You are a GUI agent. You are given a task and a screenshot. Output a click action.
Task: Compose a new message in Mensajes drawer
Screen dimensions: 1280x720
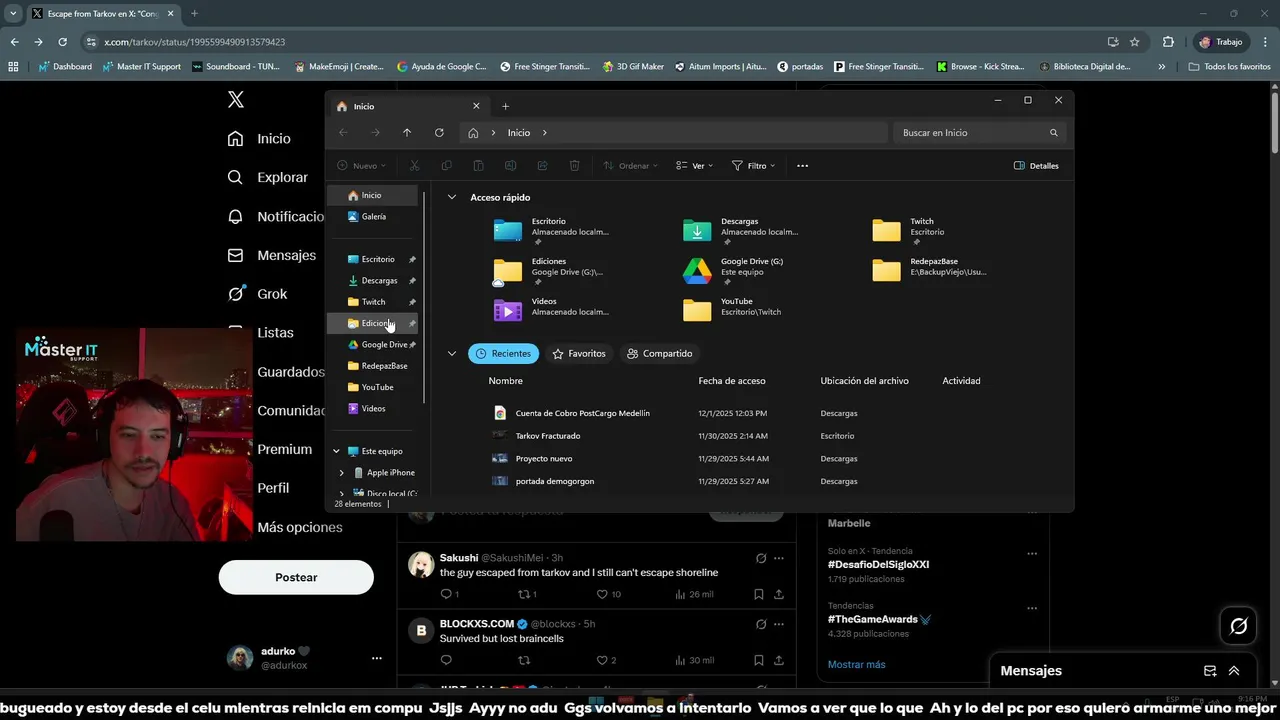click(1210, 671)
